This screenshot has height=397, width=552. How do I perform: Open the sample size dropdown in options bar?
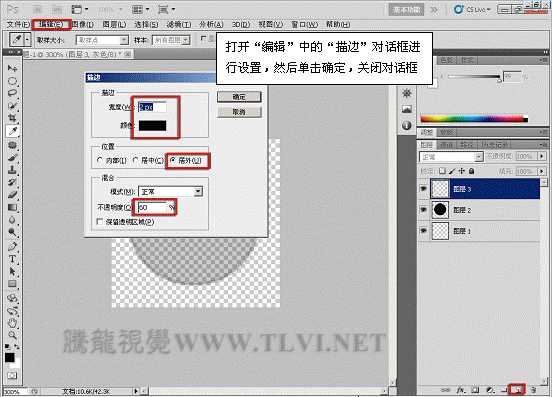tap(102, 40)
